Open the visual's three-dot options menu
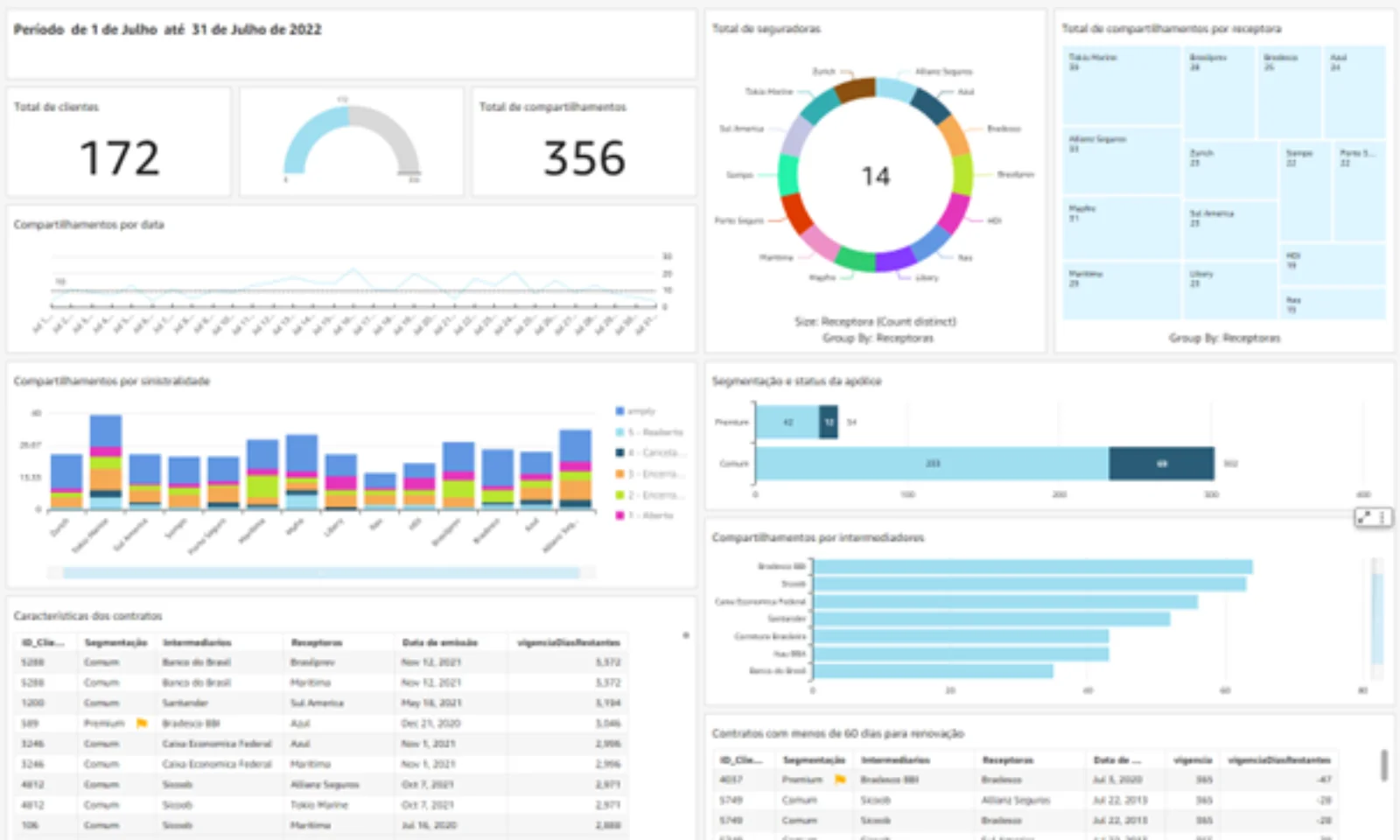 tap(1382, 518)
